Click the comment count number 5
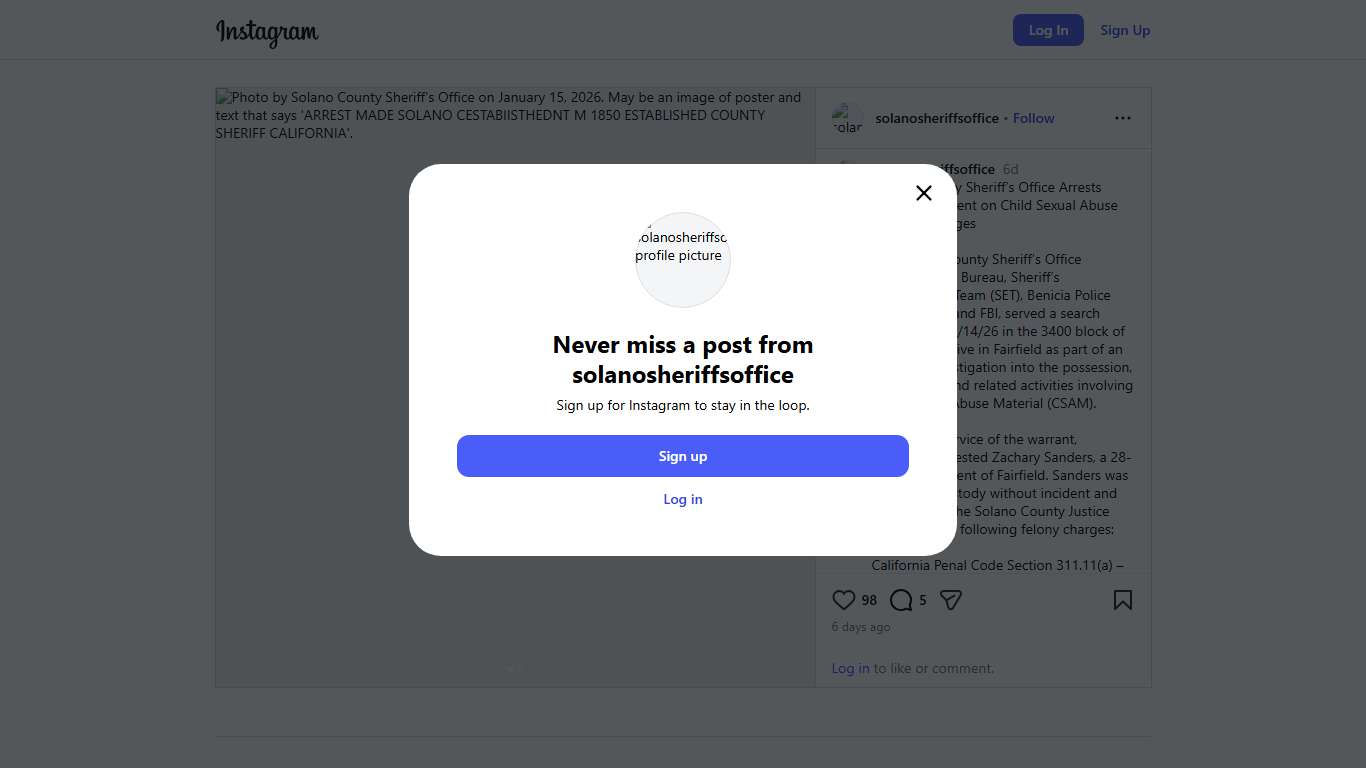Screen dimensions: 1366x768 pyautogui.click(x=923, y=600)
